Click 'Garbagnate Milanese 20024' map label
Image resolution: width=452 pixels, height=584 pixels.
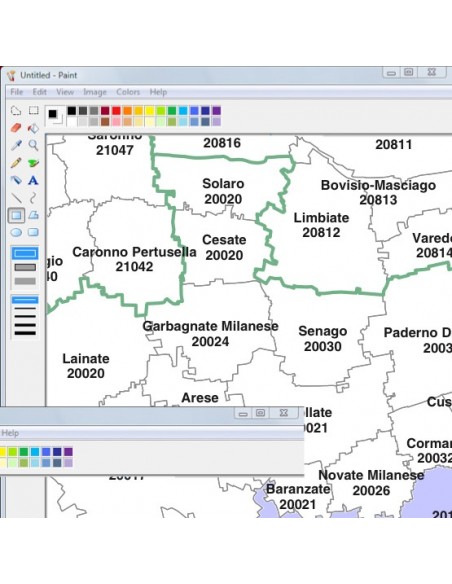pyautogui.click(x=210, y=334)
